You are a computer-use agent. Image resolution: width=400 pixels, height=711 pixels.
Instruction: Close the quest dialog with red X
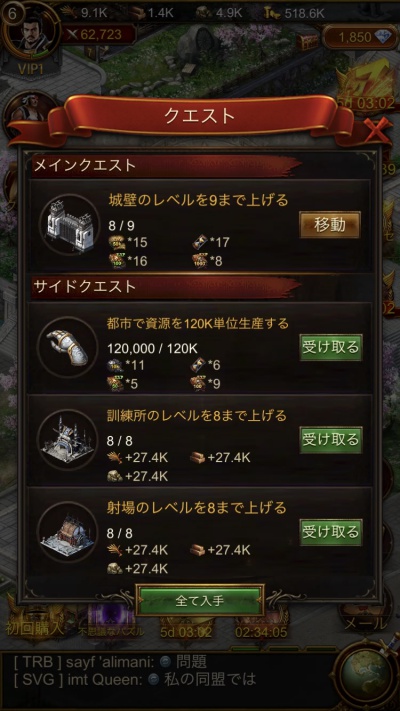pyautogui.click(x=377, y=131)
